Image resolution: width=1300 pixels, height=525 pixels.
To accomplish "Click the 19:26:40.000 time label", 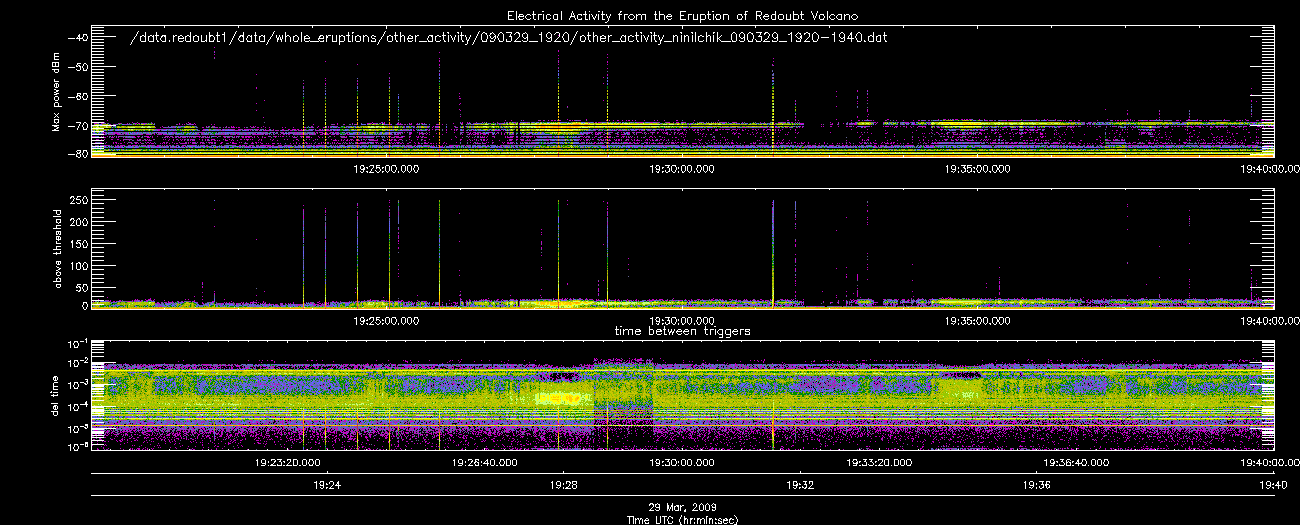I will [x=485, y=463].
